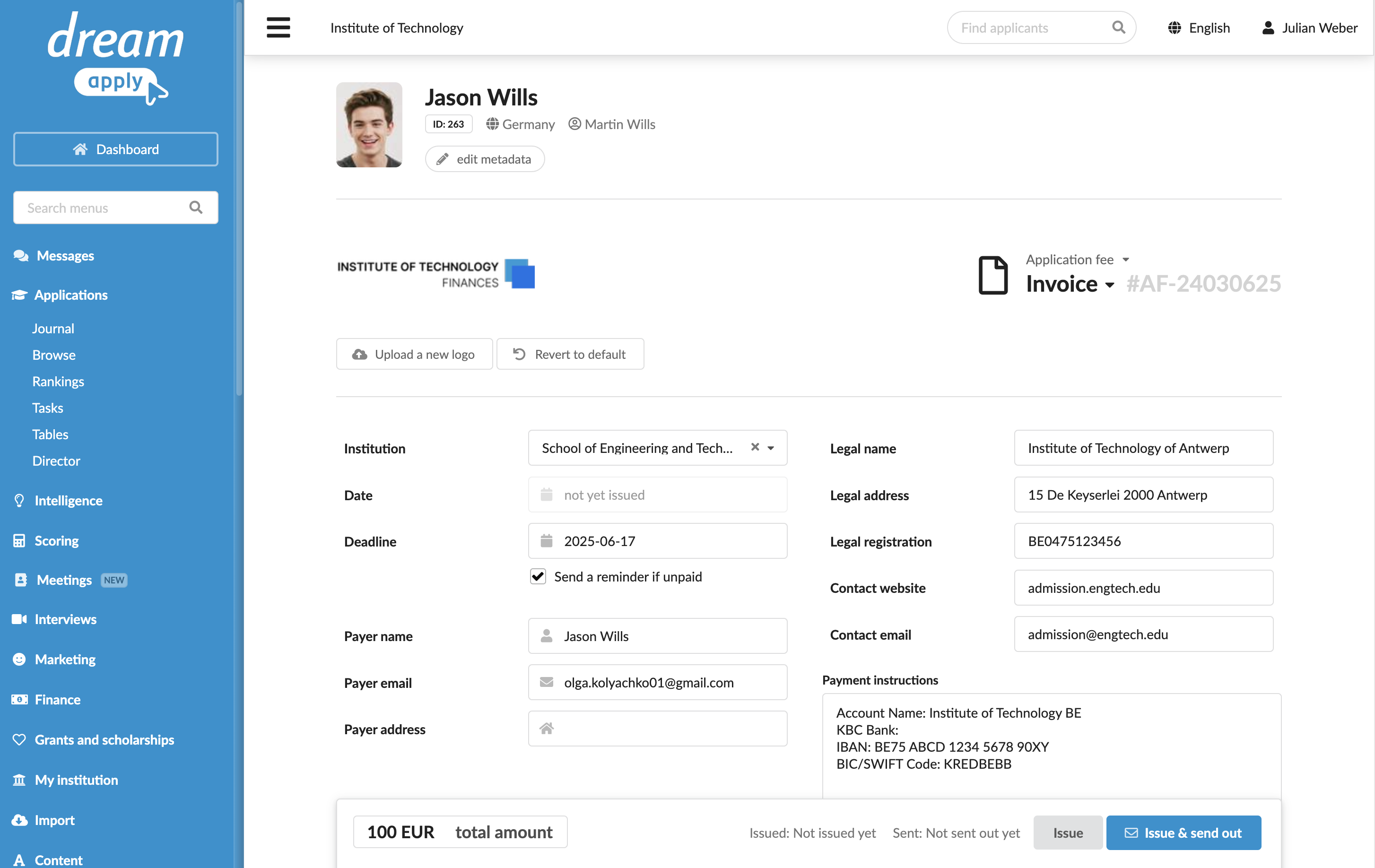Click the Find applicants search icon
Screen dimensions: 1375x868
coord(1118,27)
